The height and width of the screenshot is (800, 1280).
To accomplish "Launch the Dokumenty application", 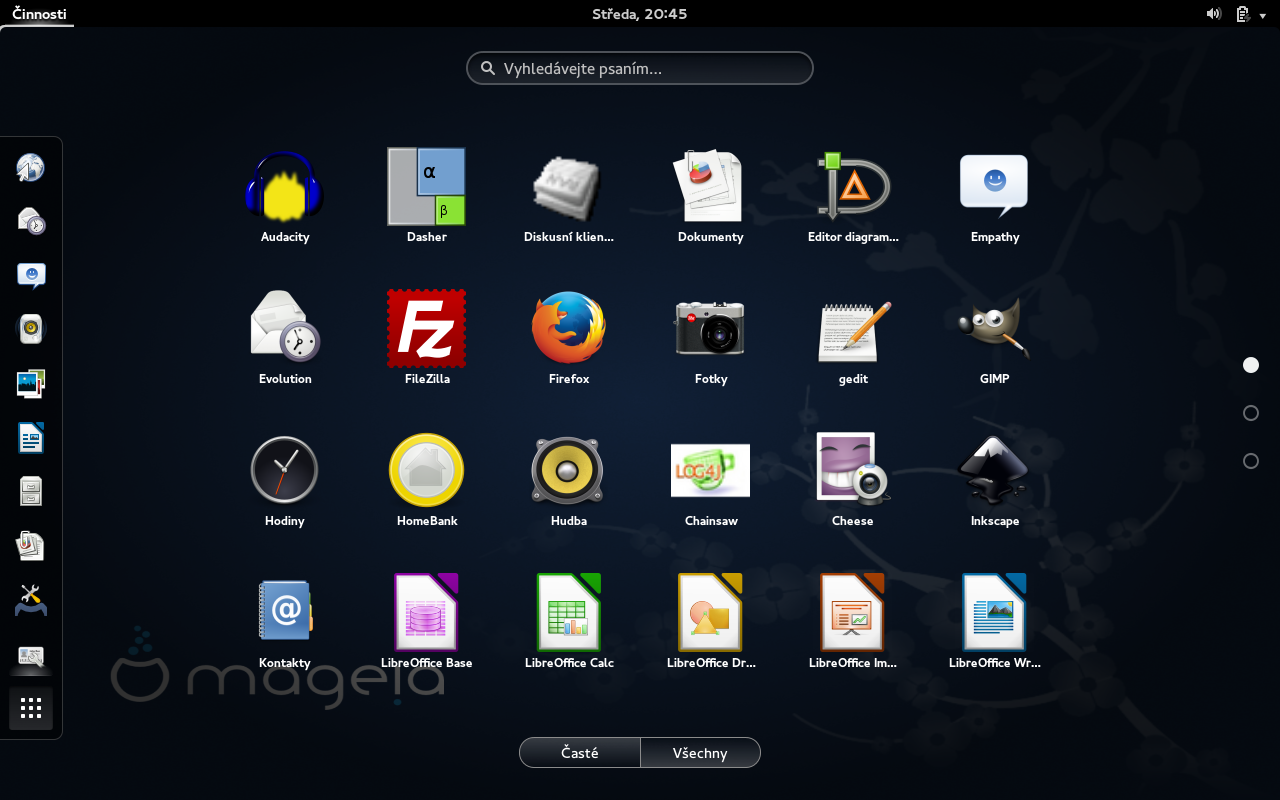I will click(x=710, y=187).
